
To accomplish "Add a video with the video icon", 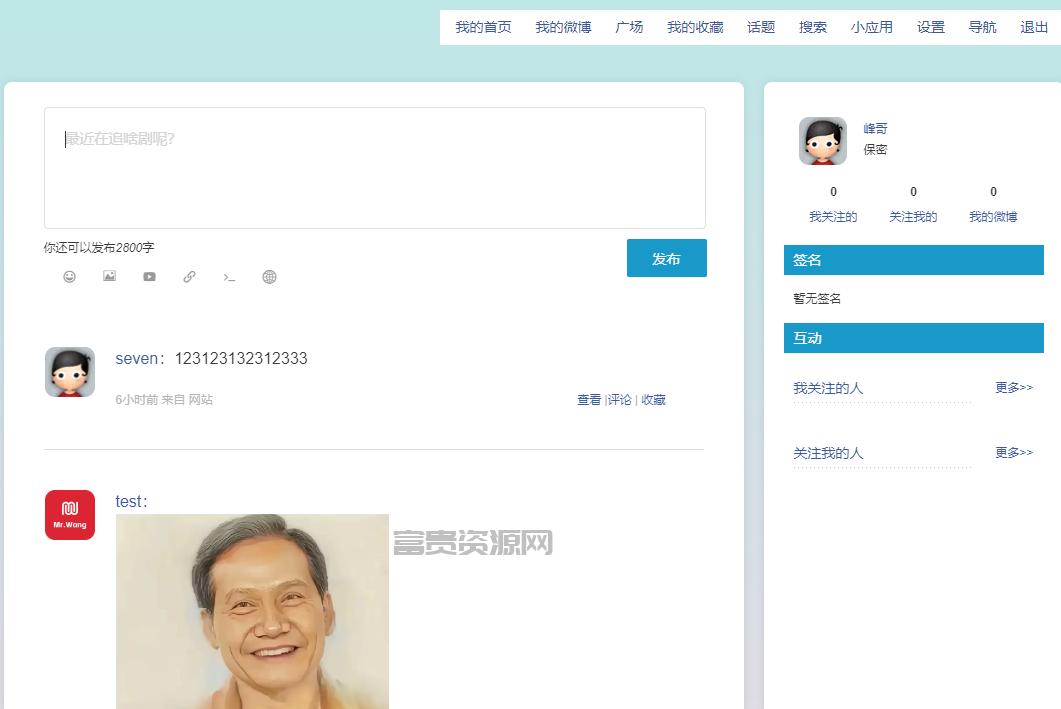I will pos(150,277).
